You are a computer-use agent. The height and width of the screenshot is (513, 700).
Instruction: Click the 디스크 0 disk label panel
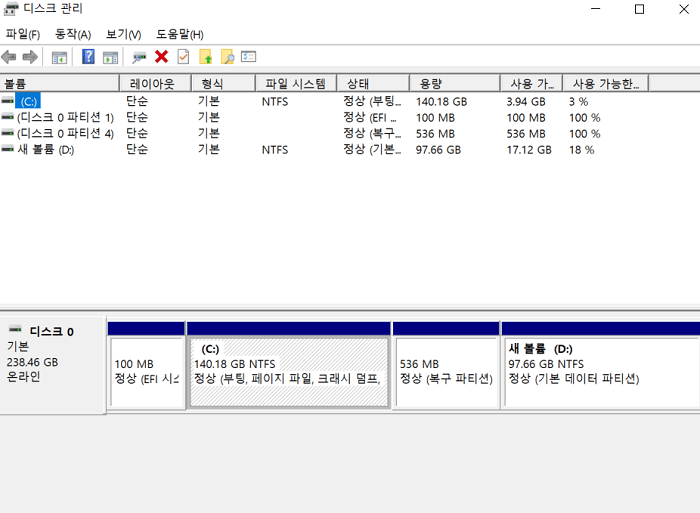click(x=53, y=365)
